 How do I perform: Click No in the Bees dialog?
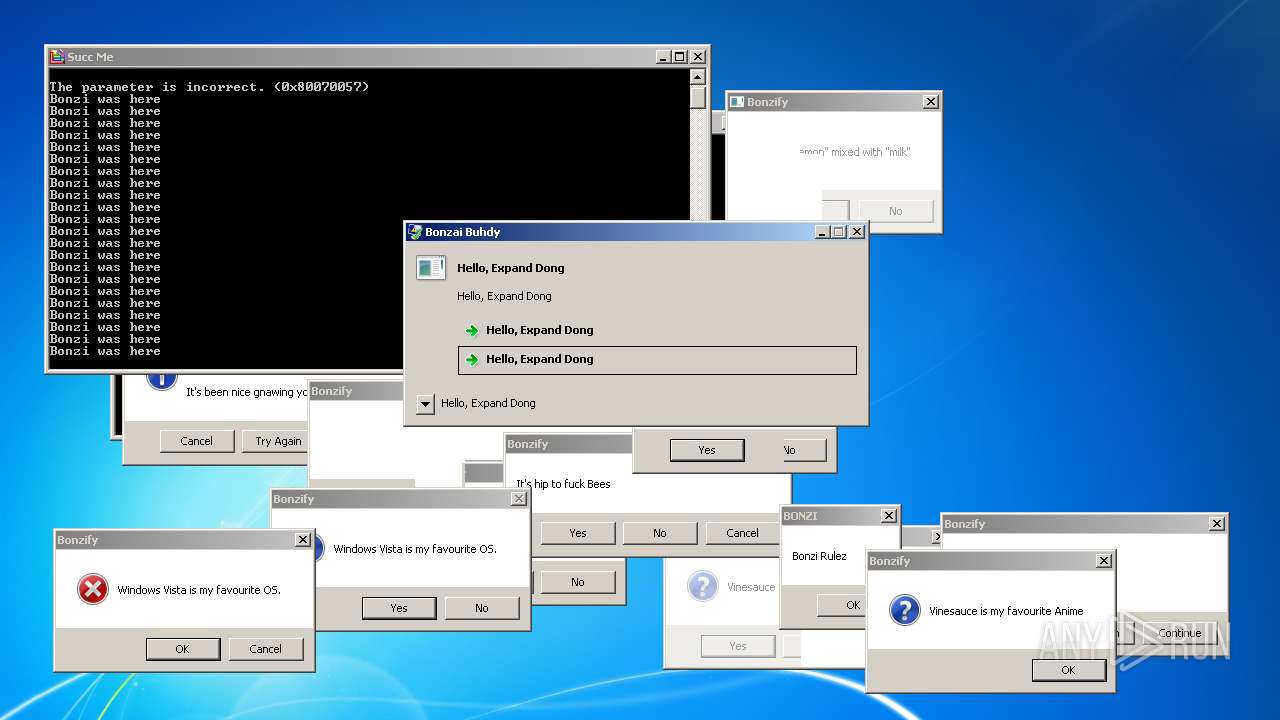660,533
